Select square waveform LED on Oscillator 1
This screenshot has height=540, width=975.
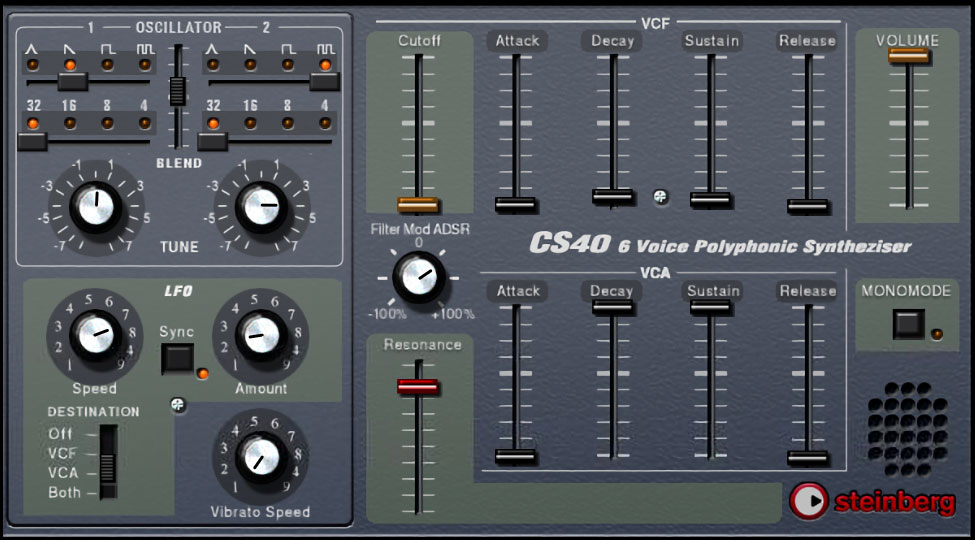coord(108,65)
